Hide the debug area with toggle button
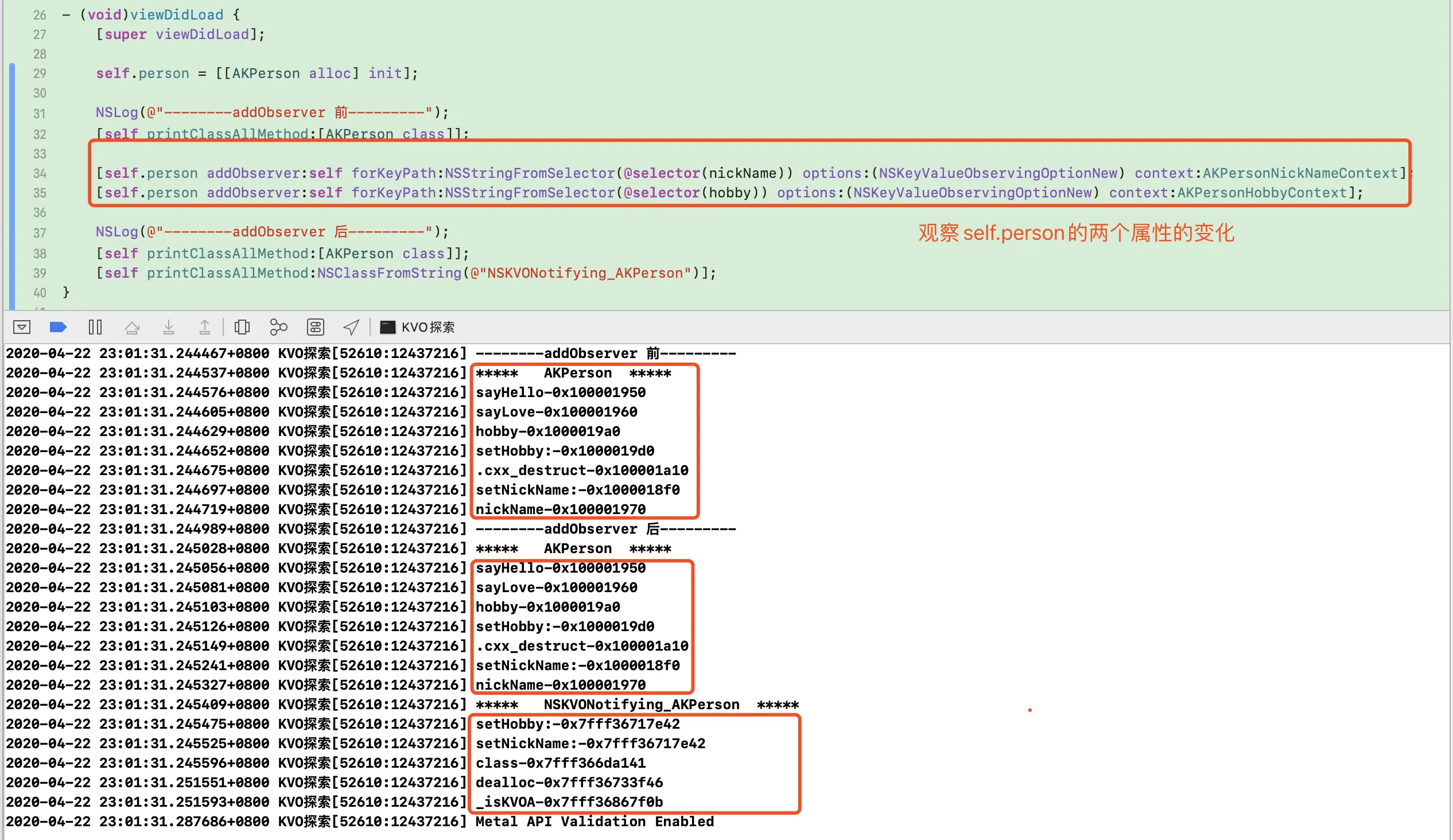 pyautogui.click(x=21, y=328)
